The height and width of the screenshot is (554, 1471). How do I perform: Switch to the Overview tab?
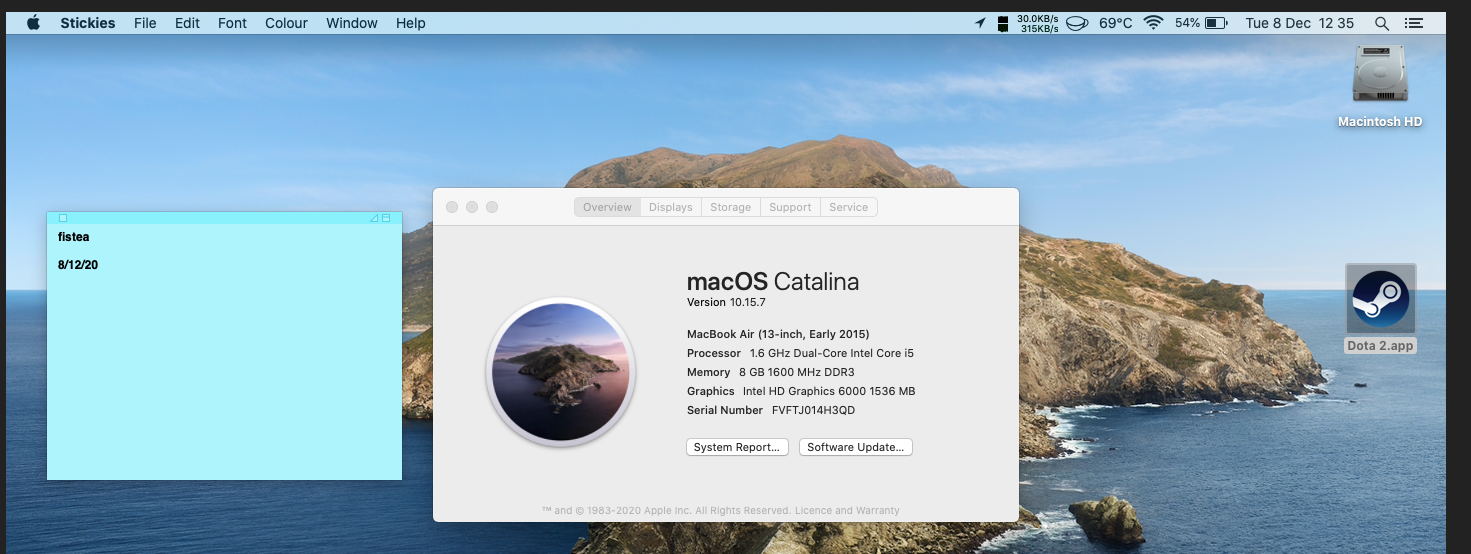click(607, 207)
